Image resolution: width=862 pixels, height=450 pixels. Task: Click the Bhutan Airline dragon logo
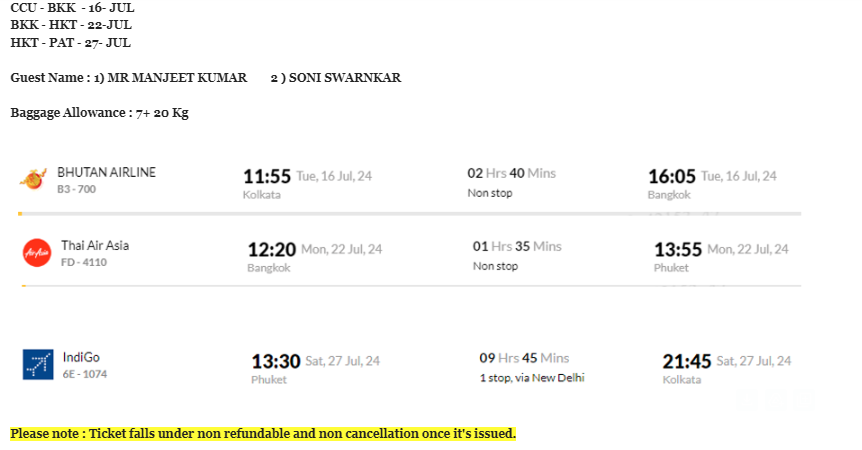(x=33, y=180)
